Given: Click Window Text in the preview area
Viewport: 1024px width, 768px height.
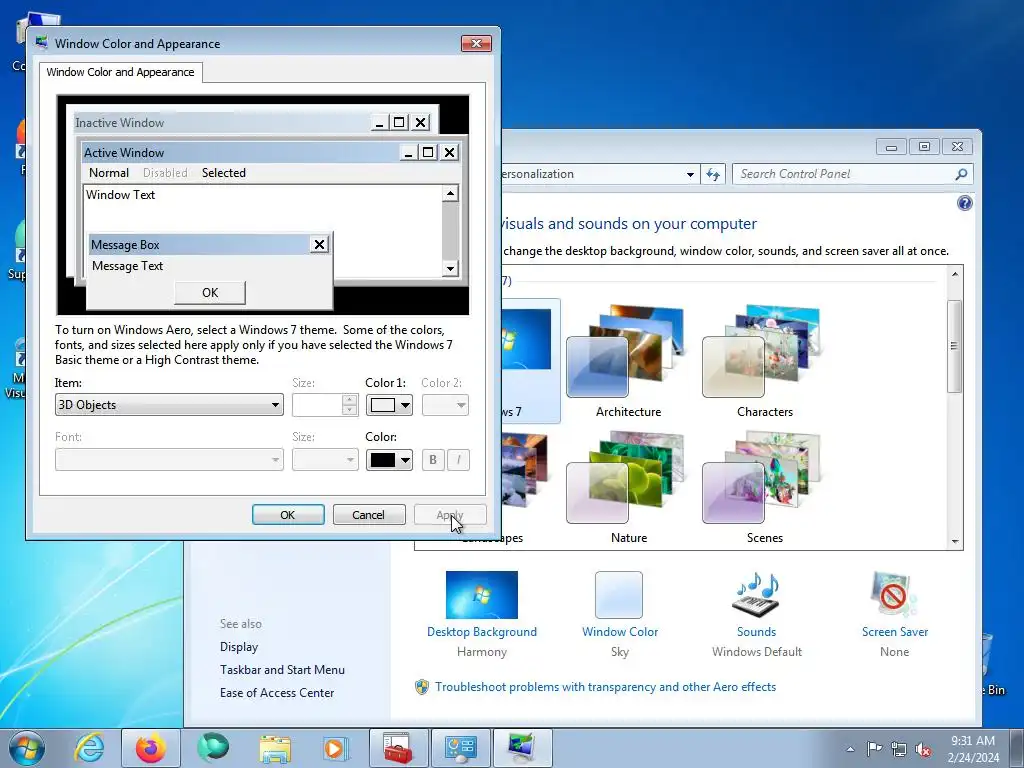Looking at the screenshot, I should tap(121, 195).
